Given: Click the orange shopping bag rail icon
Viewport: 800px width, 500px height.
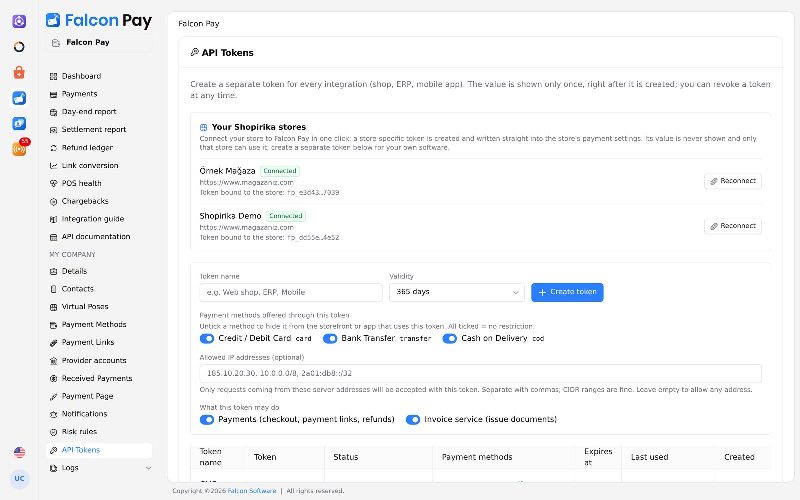Looking at the screenshot, I should (x=19, y=72).
